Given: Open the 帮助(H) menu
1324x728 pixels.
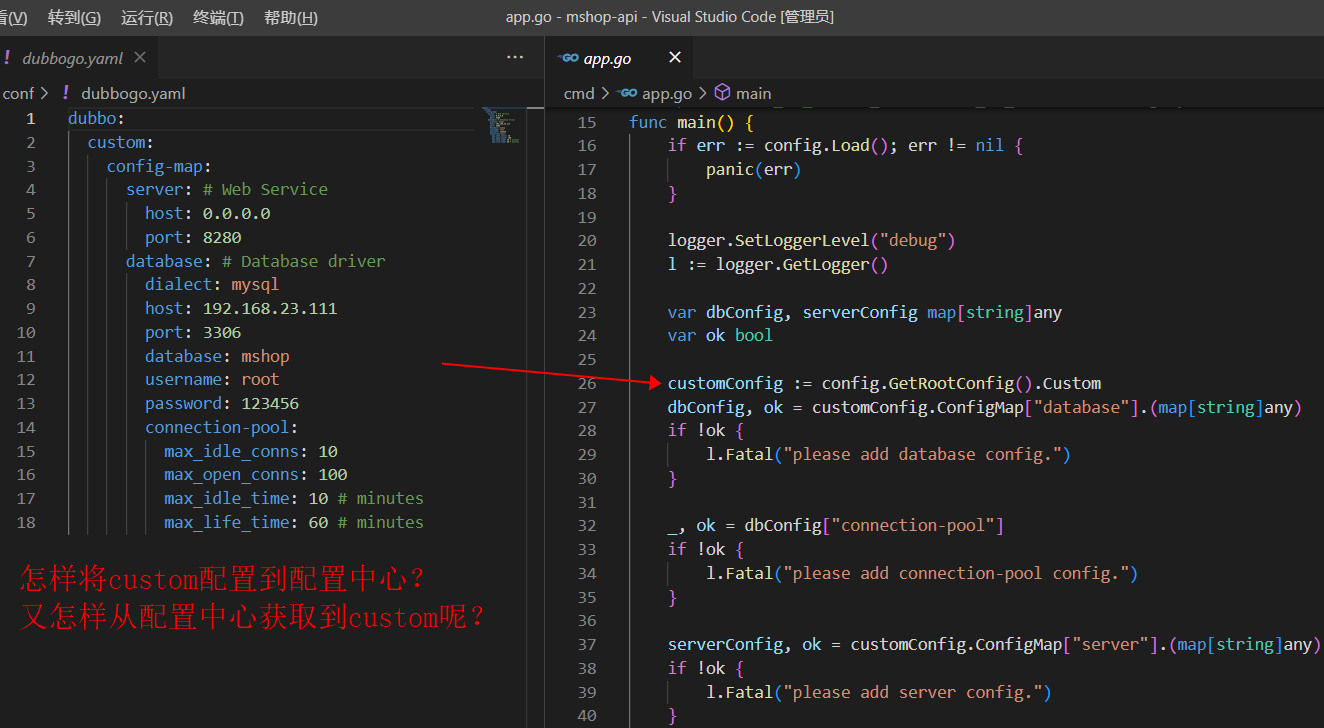Looking at the screenshot, I should [x=291, y=17].
